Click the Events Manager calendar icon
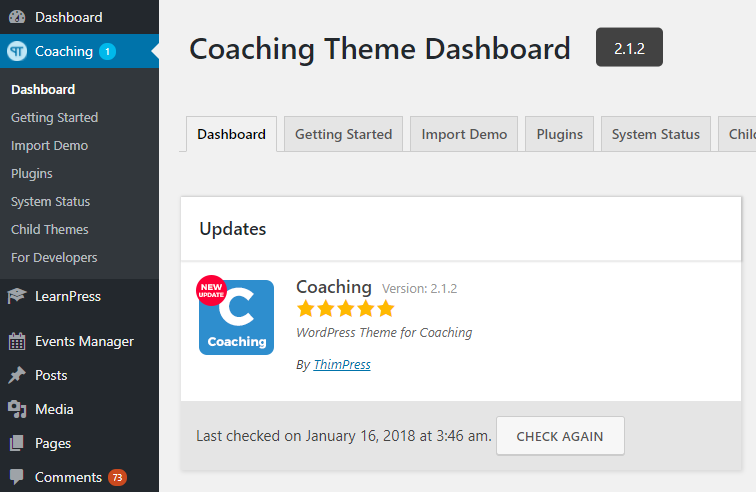Image resolution: width=756 pixels, height=492 pixels. click(x=17, y=341)
